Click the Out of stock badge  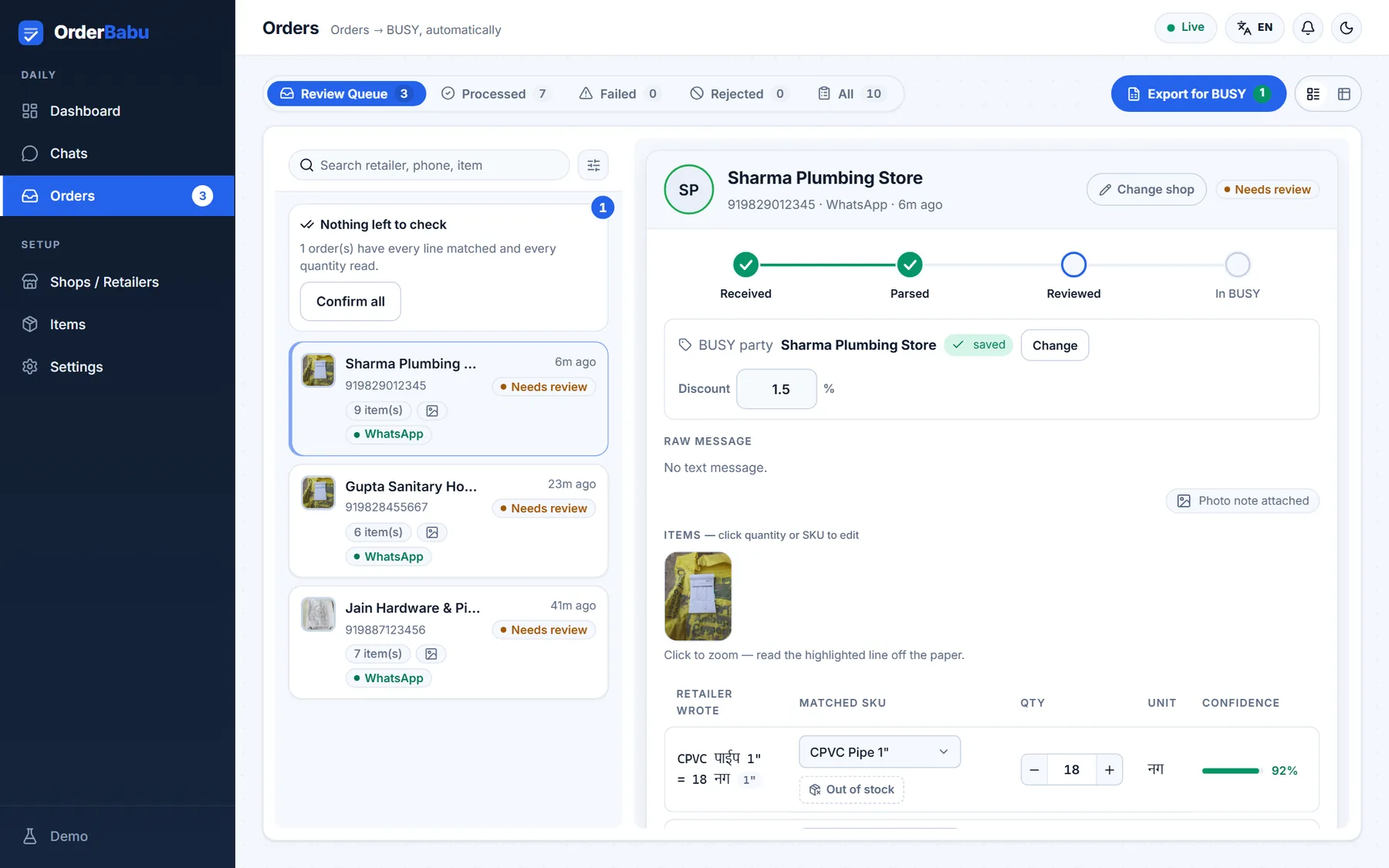click(851, 789)
